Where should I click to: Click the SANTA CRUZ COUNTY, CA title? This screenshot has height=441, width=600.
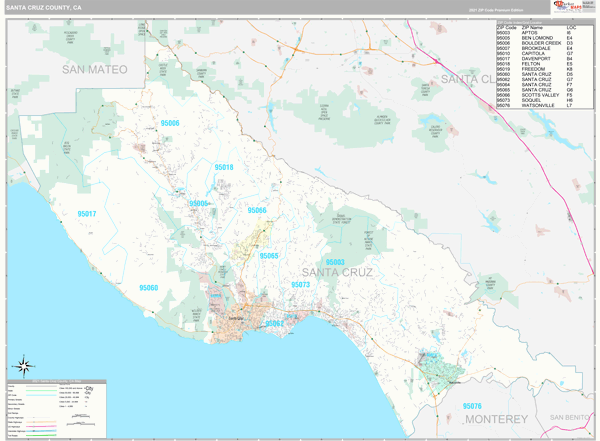(x=45, y=7)
